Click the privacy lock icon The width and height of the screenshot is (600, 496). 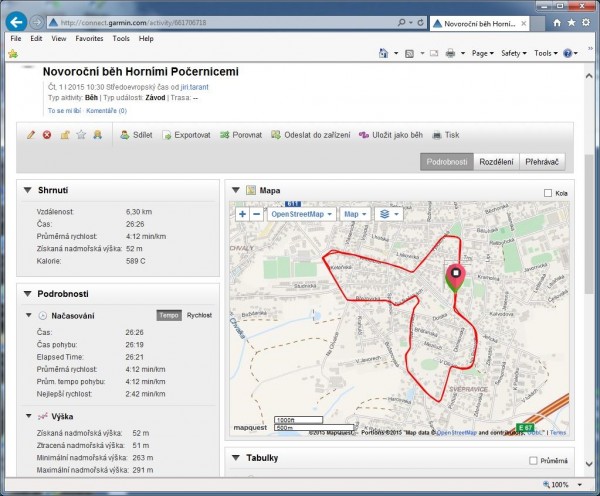pyautogui.click(x=65, y=135)
